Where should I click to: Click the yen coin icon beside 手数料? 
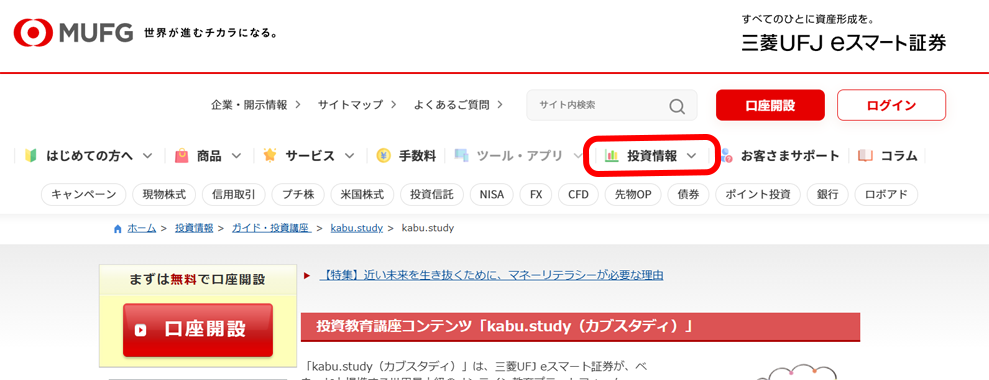383,155
